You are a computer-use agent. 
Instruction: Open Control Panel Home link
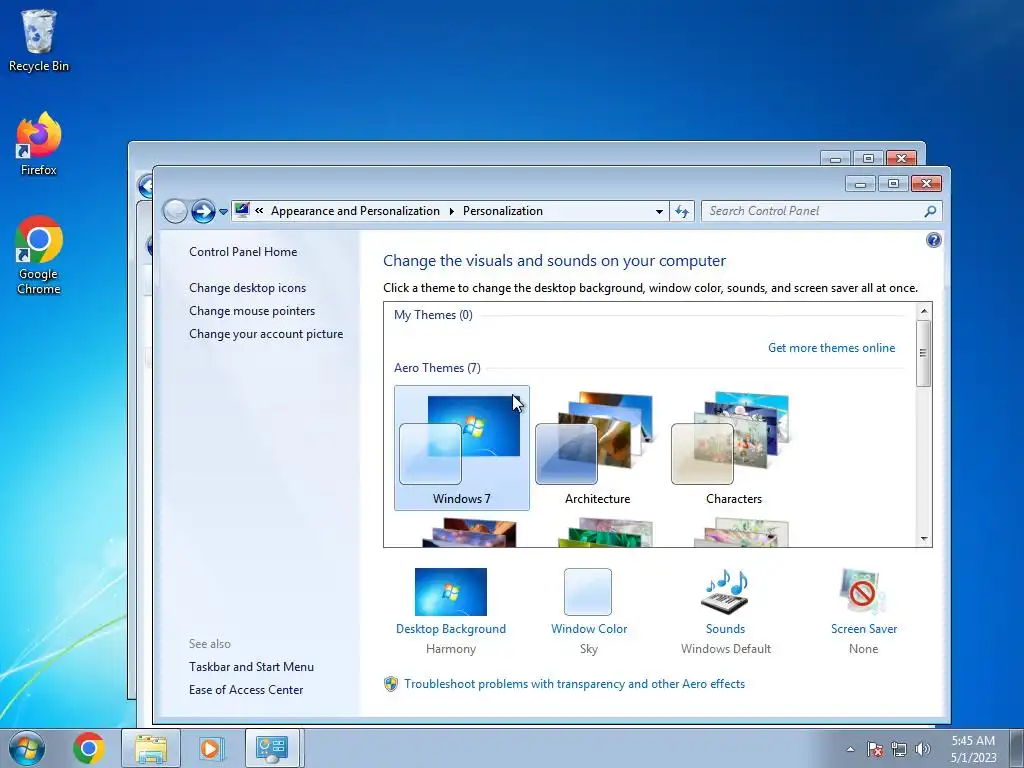click(x=243, y=252)
